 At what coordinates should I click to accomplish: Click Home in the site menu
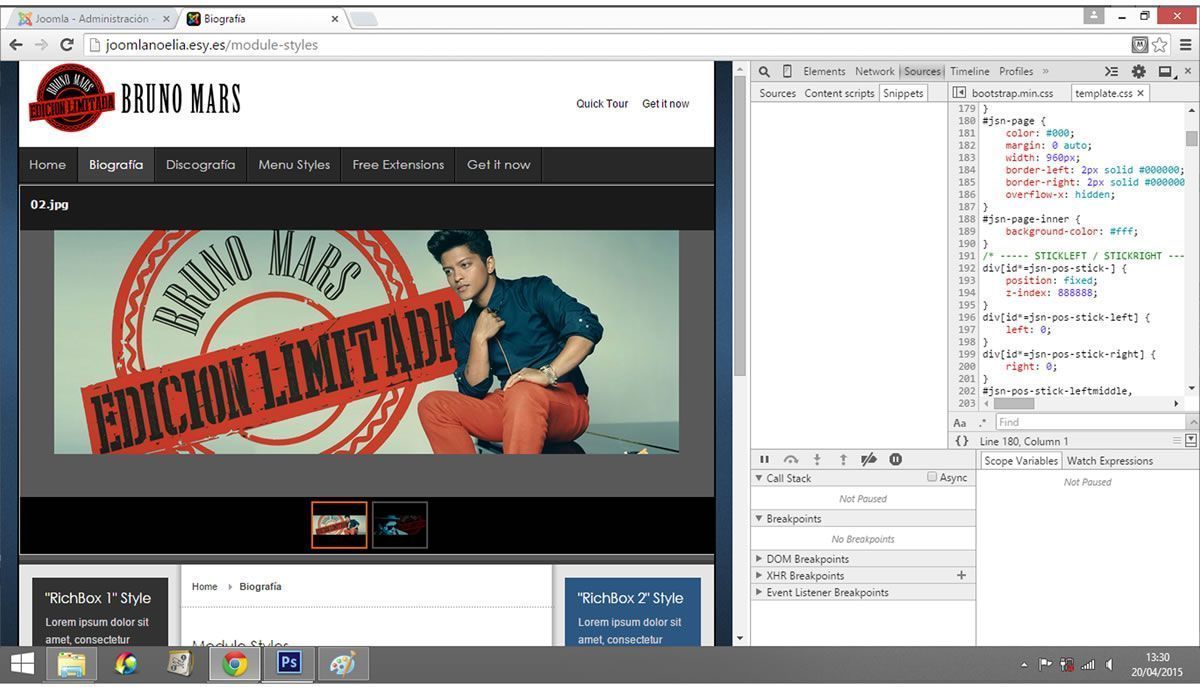(x=47, y=165)
